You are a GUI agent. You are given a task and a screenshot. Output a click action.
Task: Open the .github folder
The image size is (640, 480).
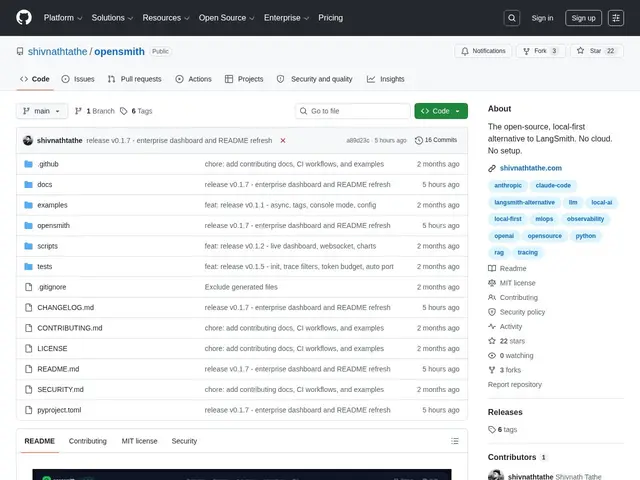pyautogui.click(x=48, y=164)
